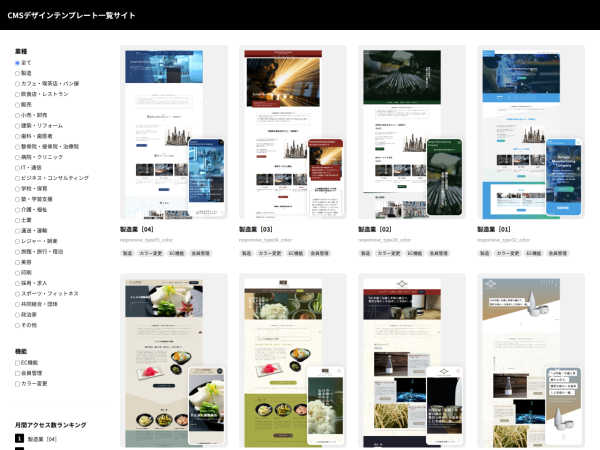This screenshot has height=450, width=600.
Task: Open the カラー変更 tag under 製造業 [04]
Action: (x=151, y=253)
